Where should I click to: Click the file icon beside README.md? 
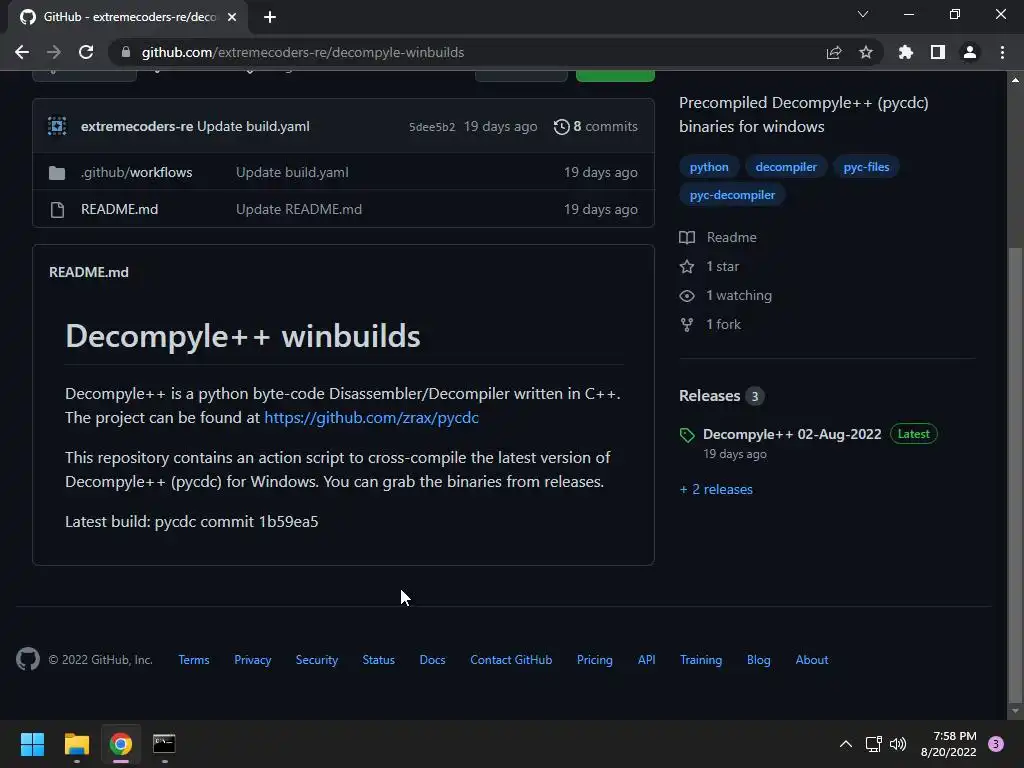[57, 210]
